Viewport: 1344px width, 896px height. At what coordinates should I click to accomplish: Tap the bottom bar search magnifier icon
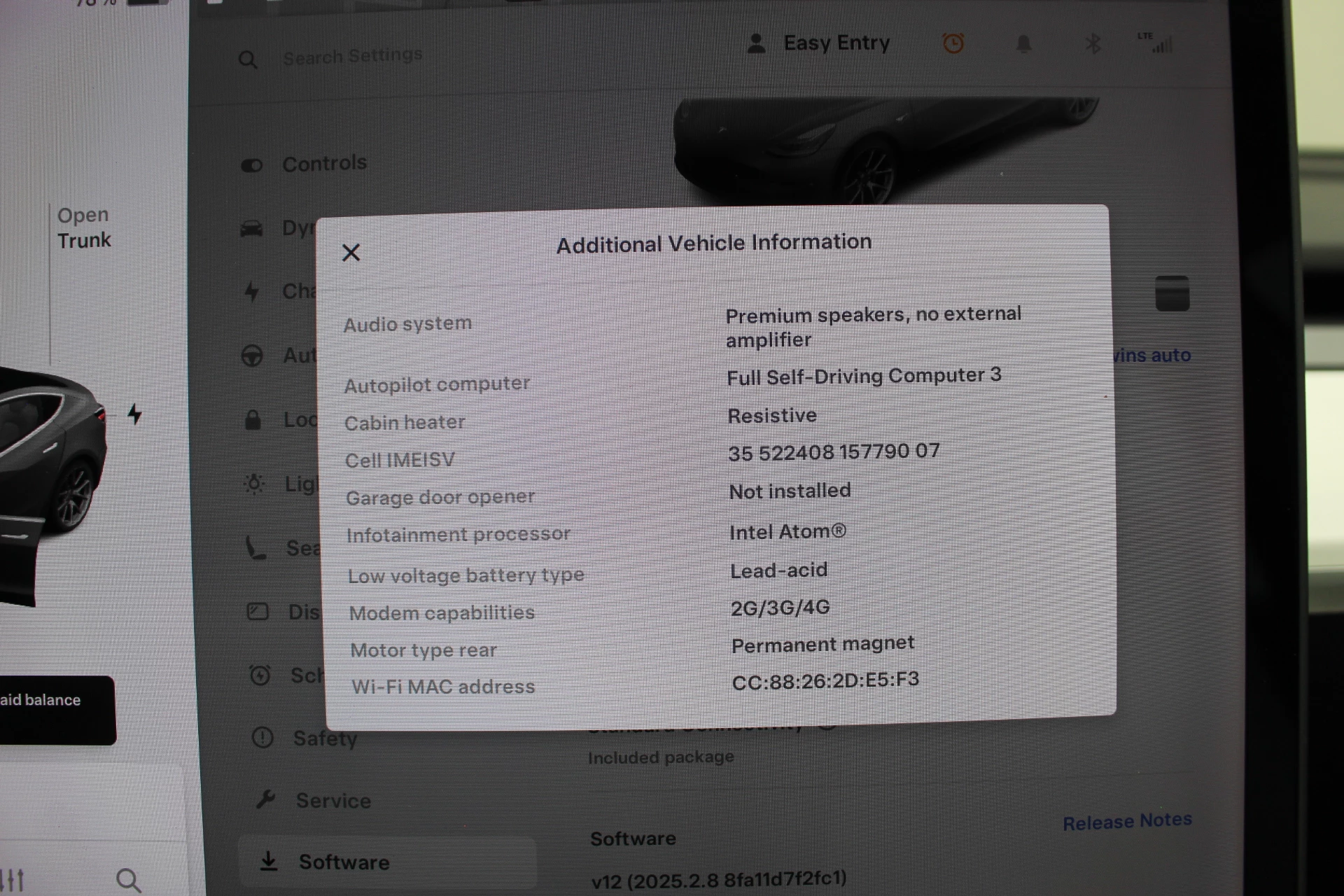point(129,880)
